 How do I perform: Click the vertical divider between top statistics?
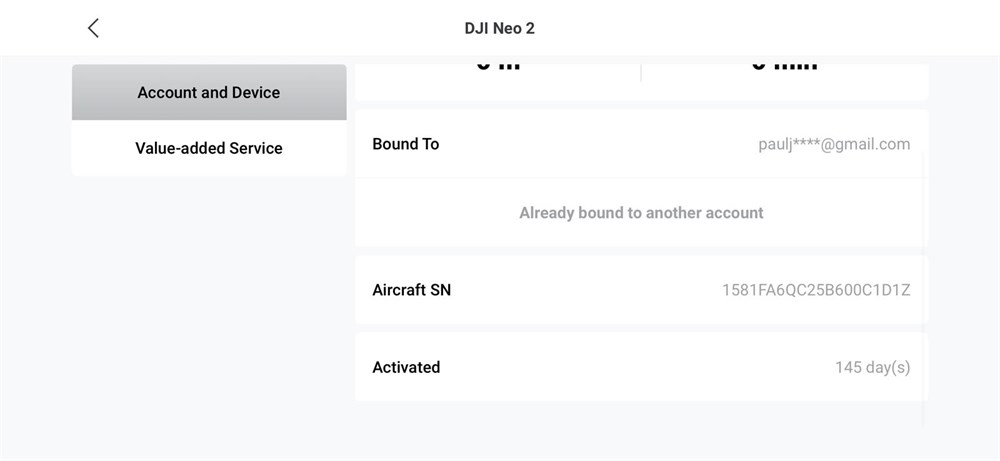[641, 72]
